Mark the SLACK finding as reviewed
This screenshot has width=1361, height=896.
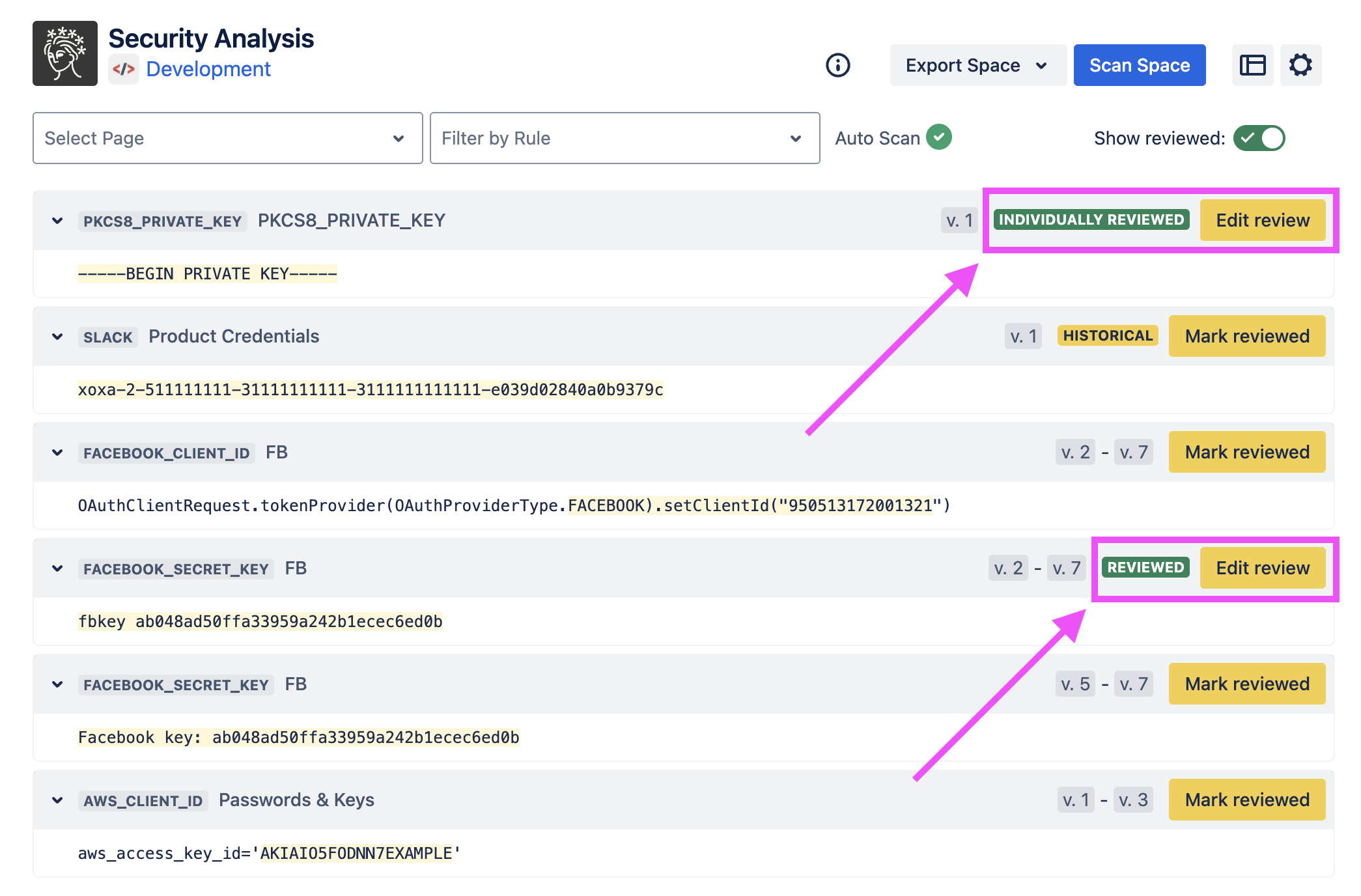[x=1246, y=336]
